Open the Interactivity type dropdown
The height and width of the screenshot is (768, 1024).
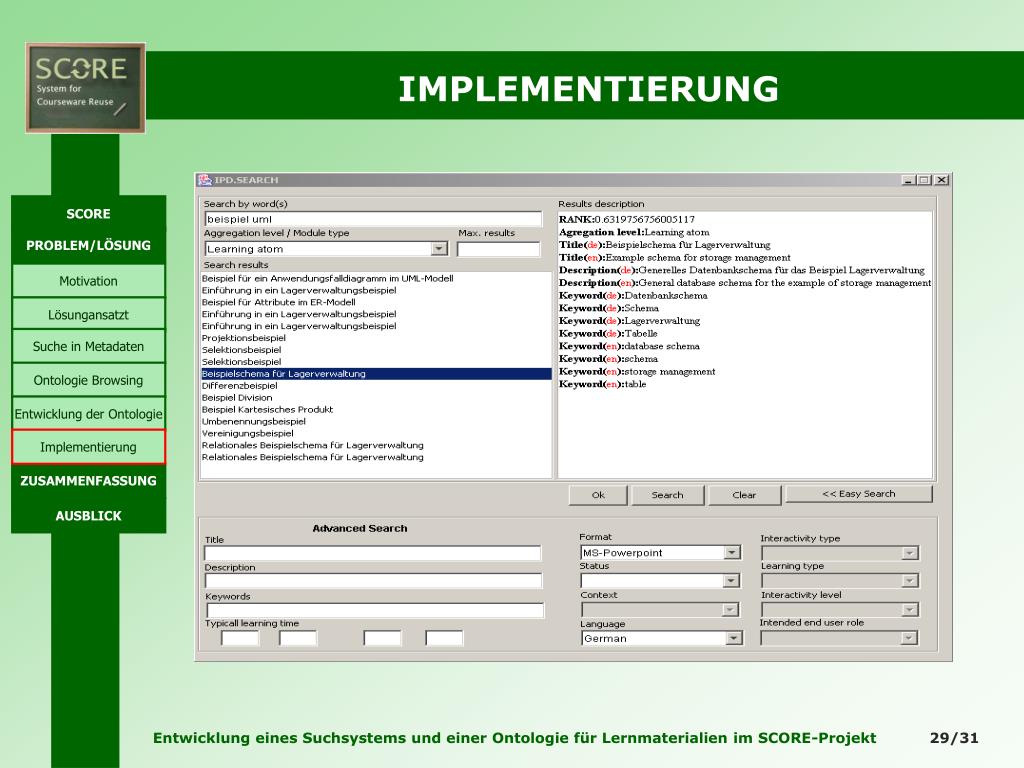[840, 553]
